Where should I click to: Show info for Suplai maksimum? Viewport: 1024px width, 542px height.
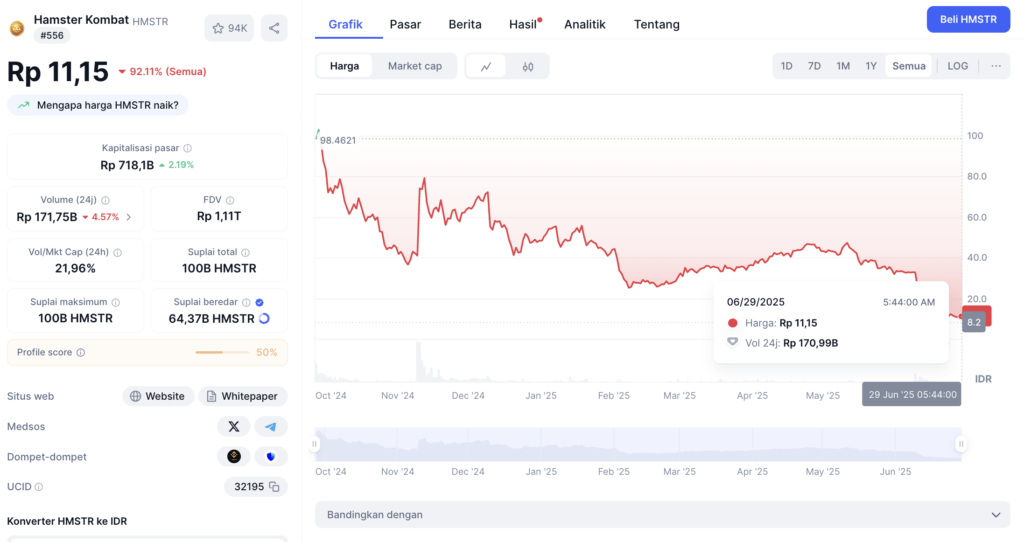click(116, 302)
